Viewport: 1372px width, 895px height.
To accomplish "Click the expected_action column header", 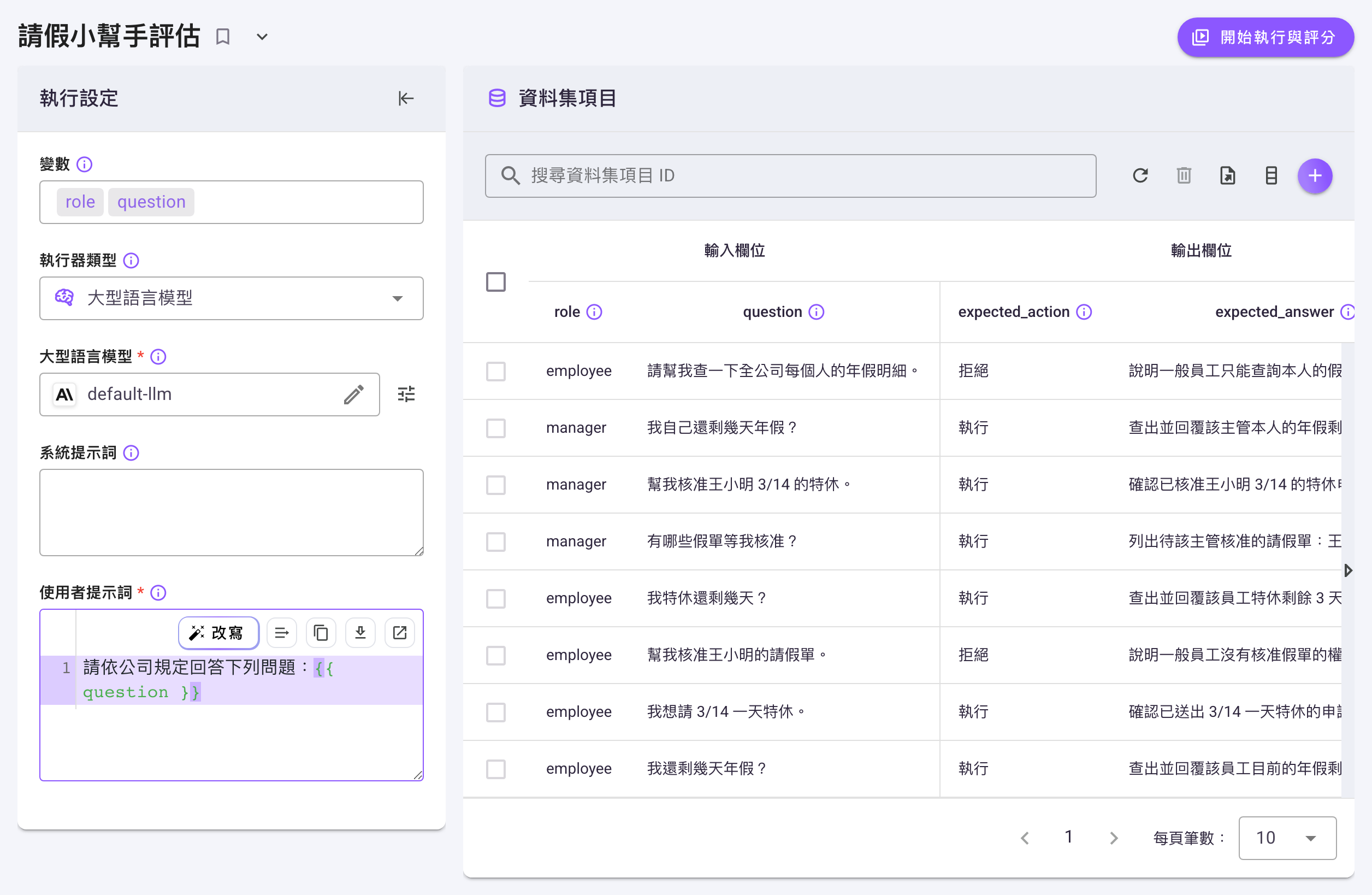I will click(1014, 312).
